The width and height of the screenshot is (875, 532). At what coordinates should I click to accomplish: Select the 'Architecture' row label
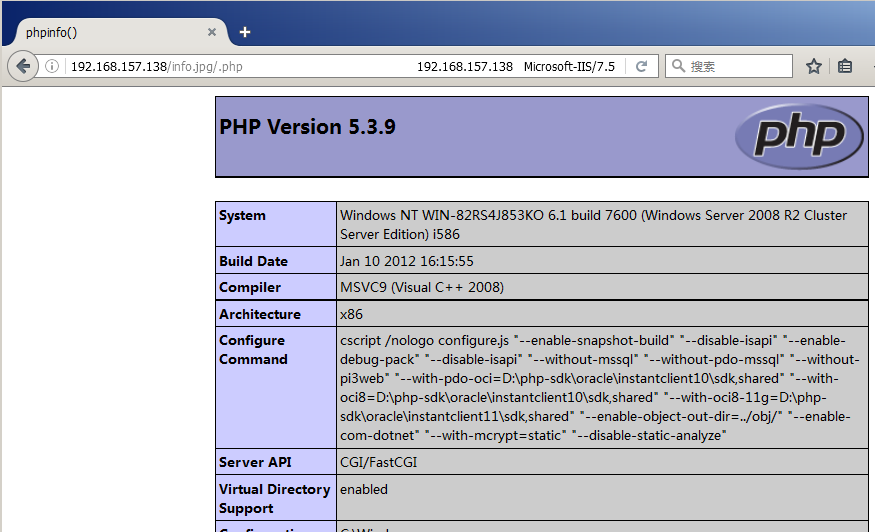tap(259, 314)
